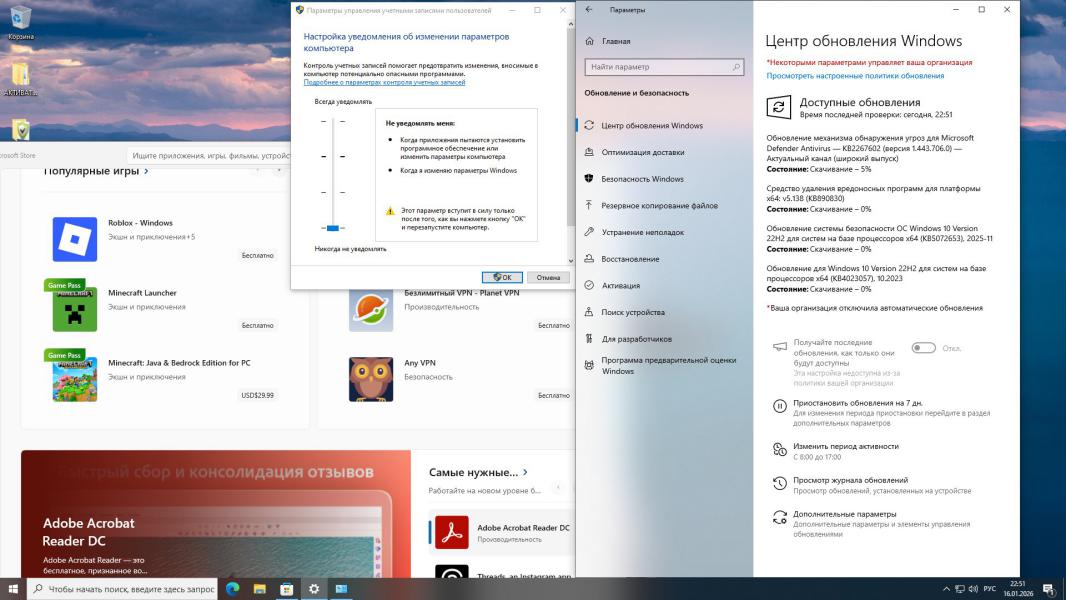The width and height of the screenshot is (1066, 600).
Task: Open Корзина on the desktop
Action: (20, 18)
